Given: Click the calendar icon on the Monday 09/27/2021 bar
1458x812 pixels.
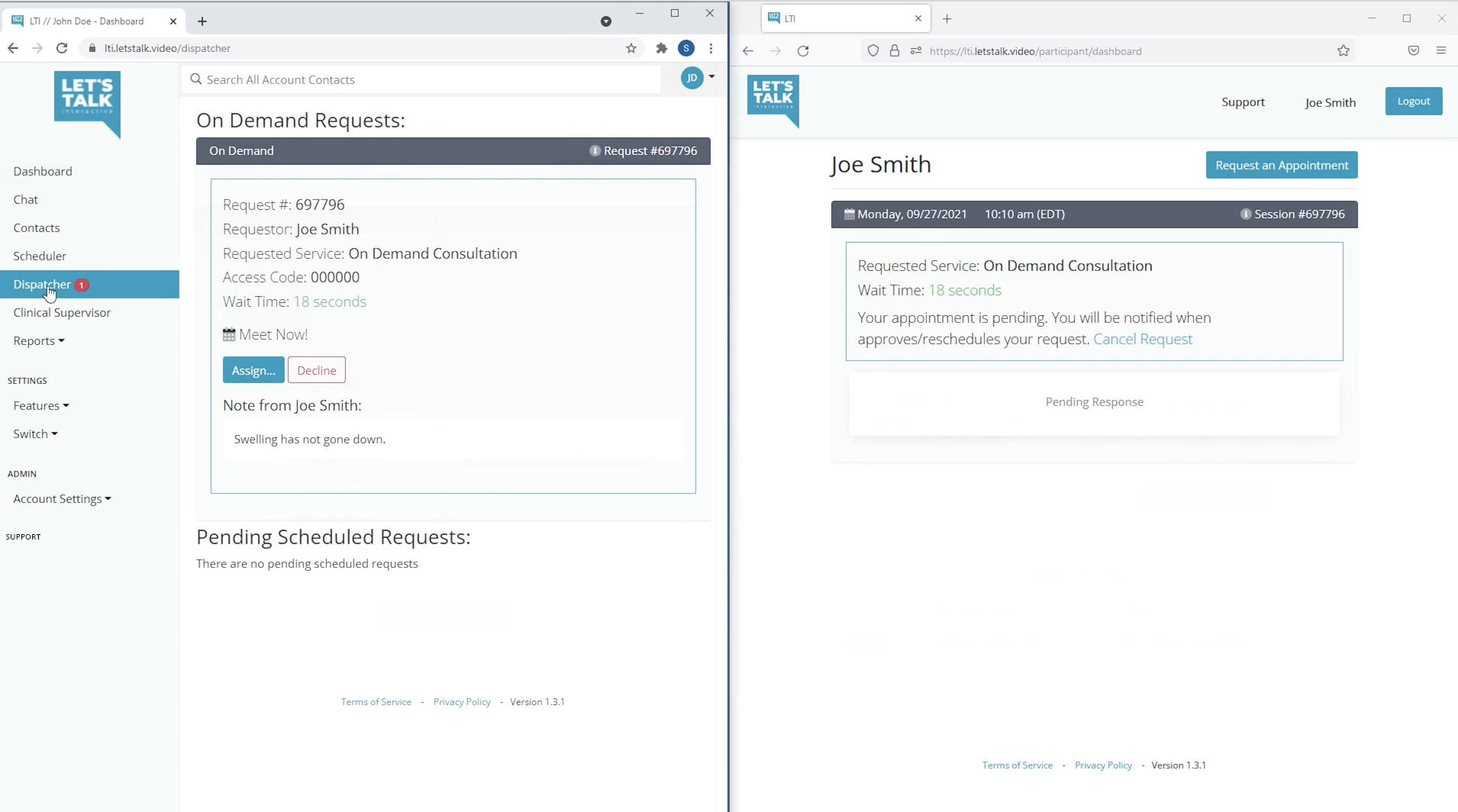Looking at the screenshot, I should tap(850, 214).
